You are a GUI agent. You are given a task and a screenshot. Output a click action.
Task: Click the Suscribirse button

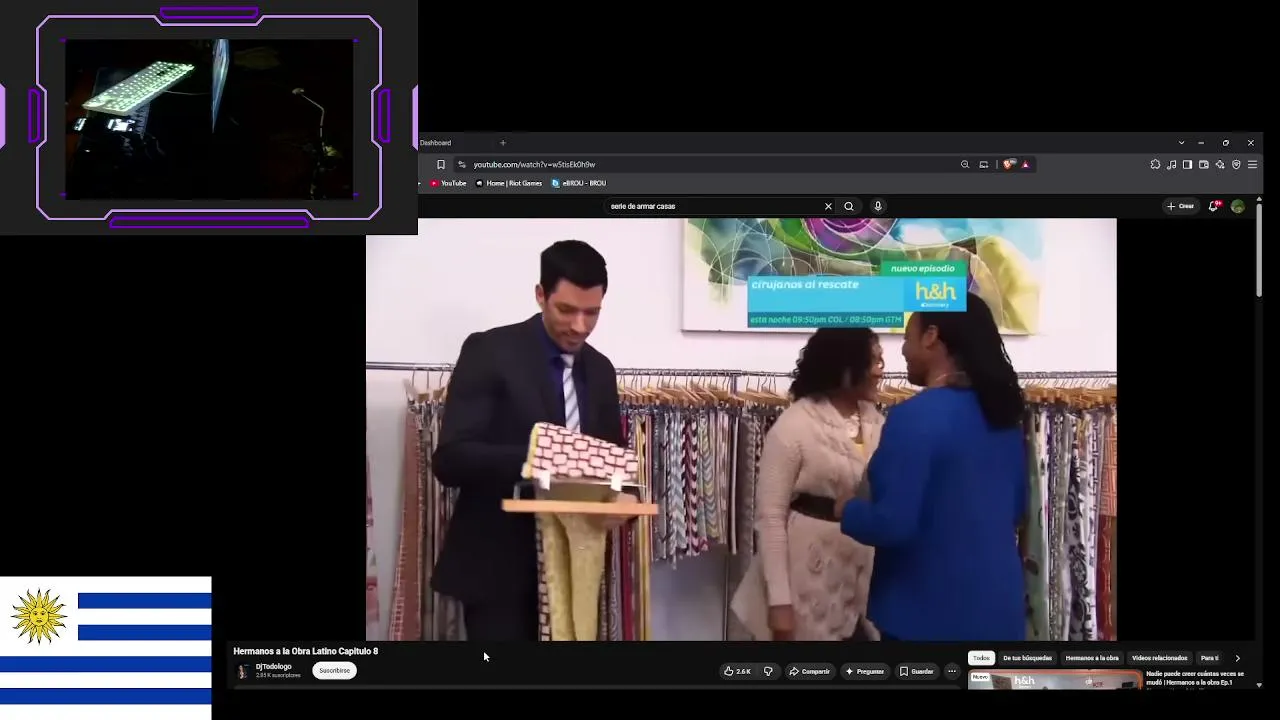(334, 671)
